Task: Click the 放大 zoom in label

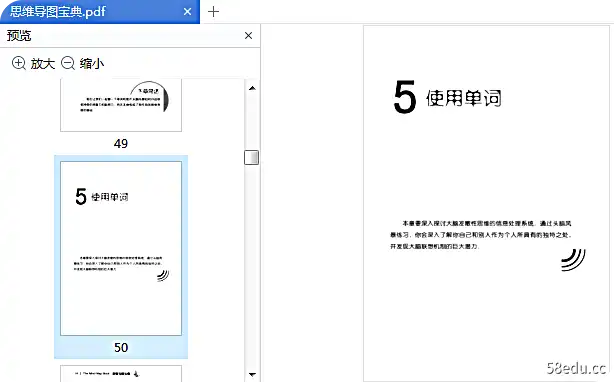Action: [43, 63]
